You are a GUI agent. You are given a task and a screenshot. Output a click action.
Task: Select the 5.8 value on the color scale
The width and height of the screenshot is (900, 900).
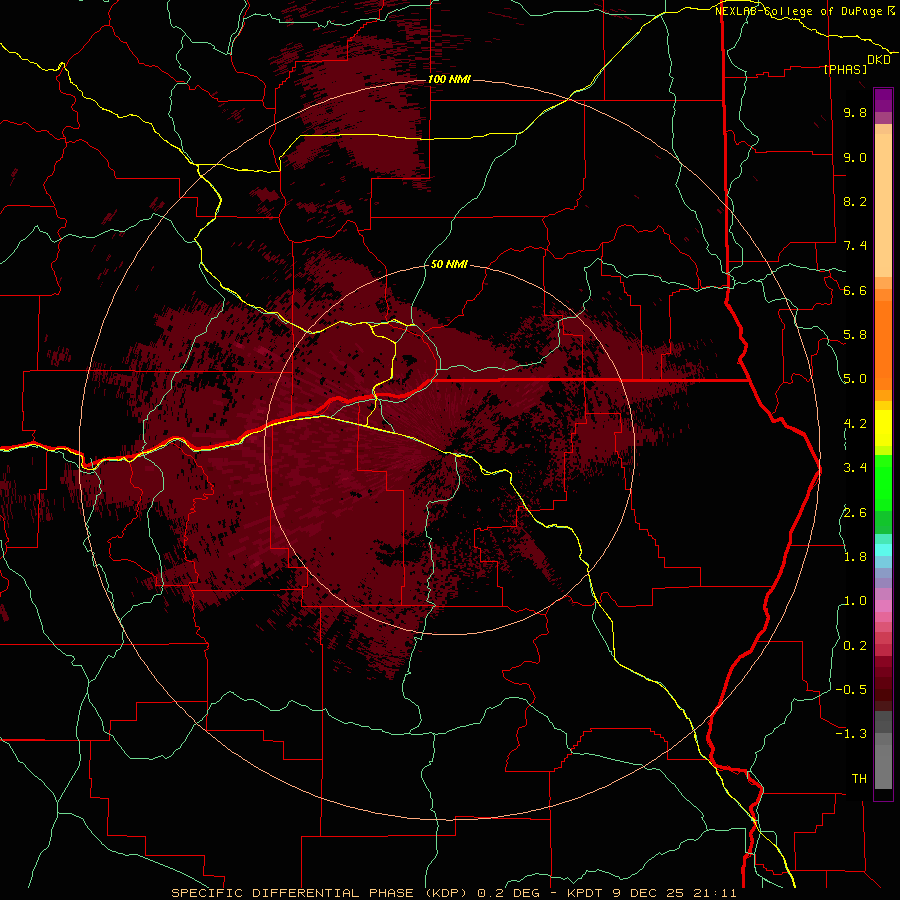coord(855,335)
